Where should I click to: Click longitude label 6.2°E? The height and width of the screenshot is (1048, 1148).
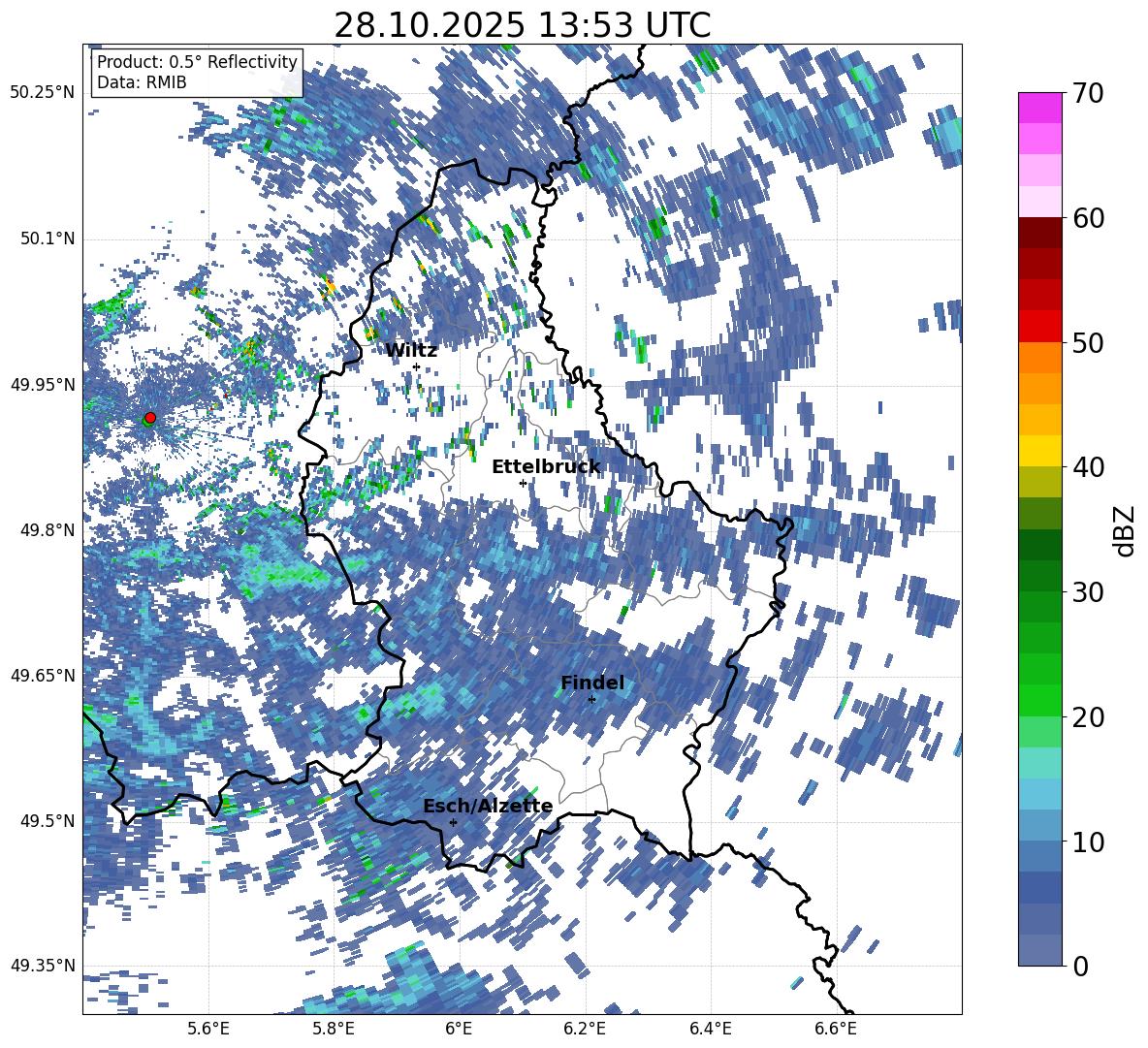tap(585, 1029)
